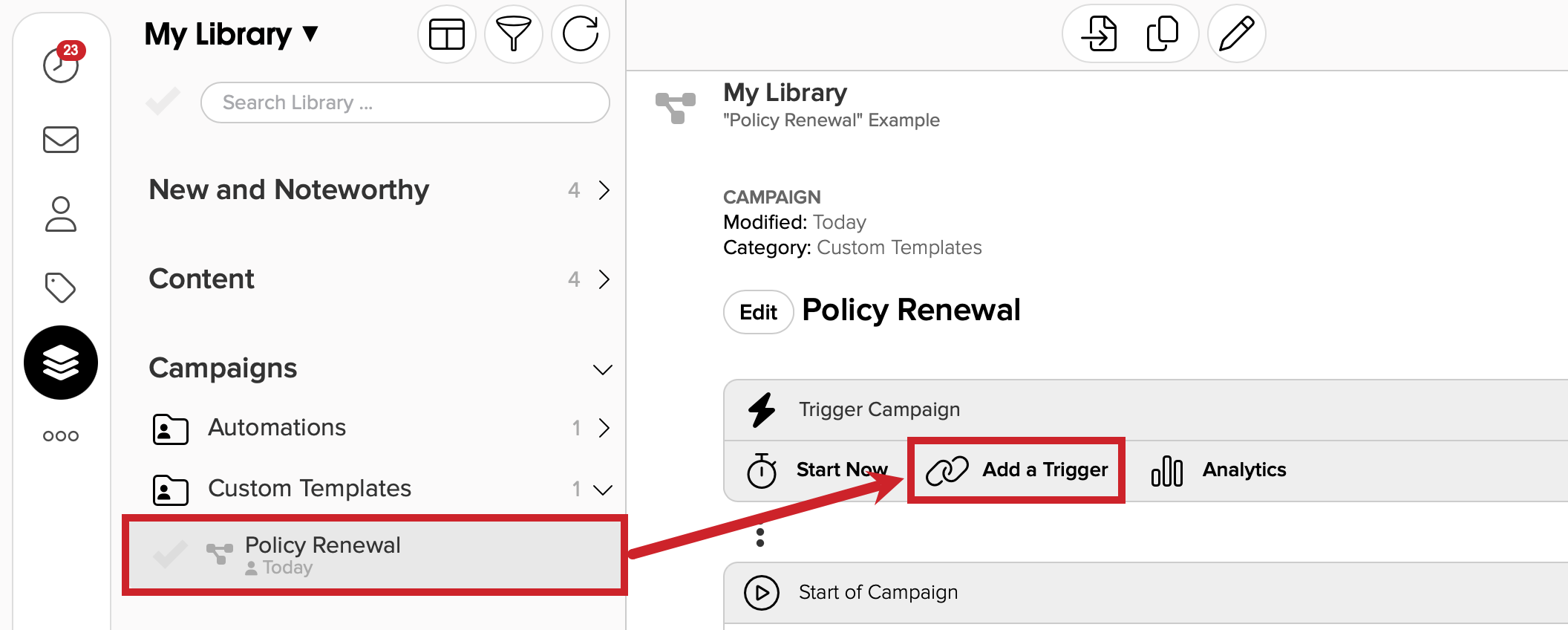The height and width of the screenshot is (630, 1568).
Task: Open the tags sidebar icon
Action: pos(61,288)
